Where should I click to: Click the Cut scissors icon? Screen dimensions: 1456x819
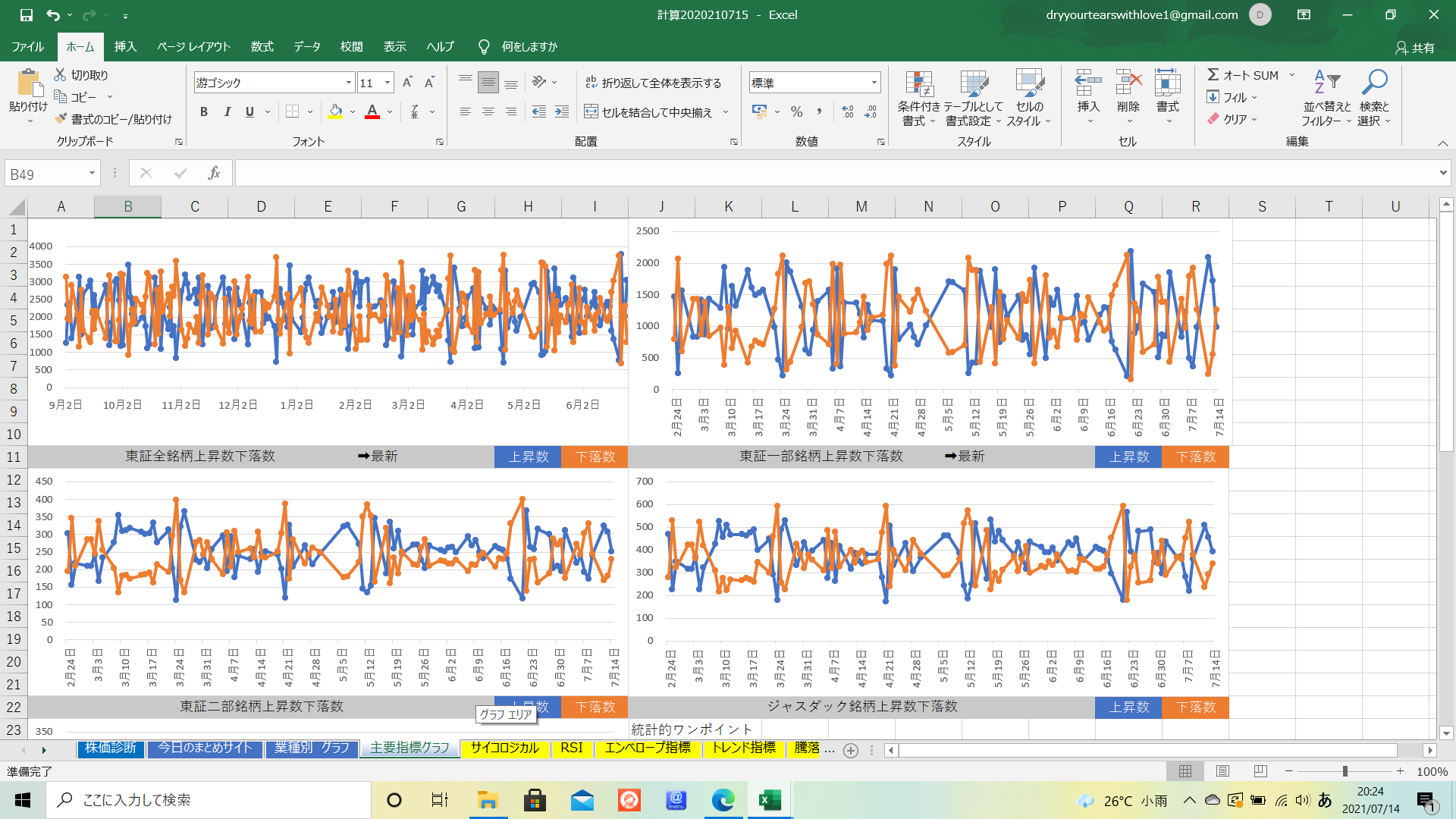pos(61,75)
